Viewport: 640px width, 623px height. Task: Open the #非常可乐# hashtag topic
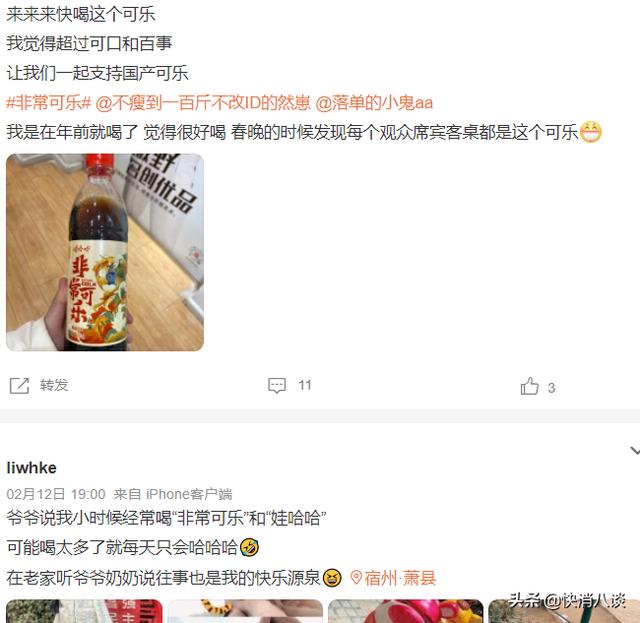(49, 102)
